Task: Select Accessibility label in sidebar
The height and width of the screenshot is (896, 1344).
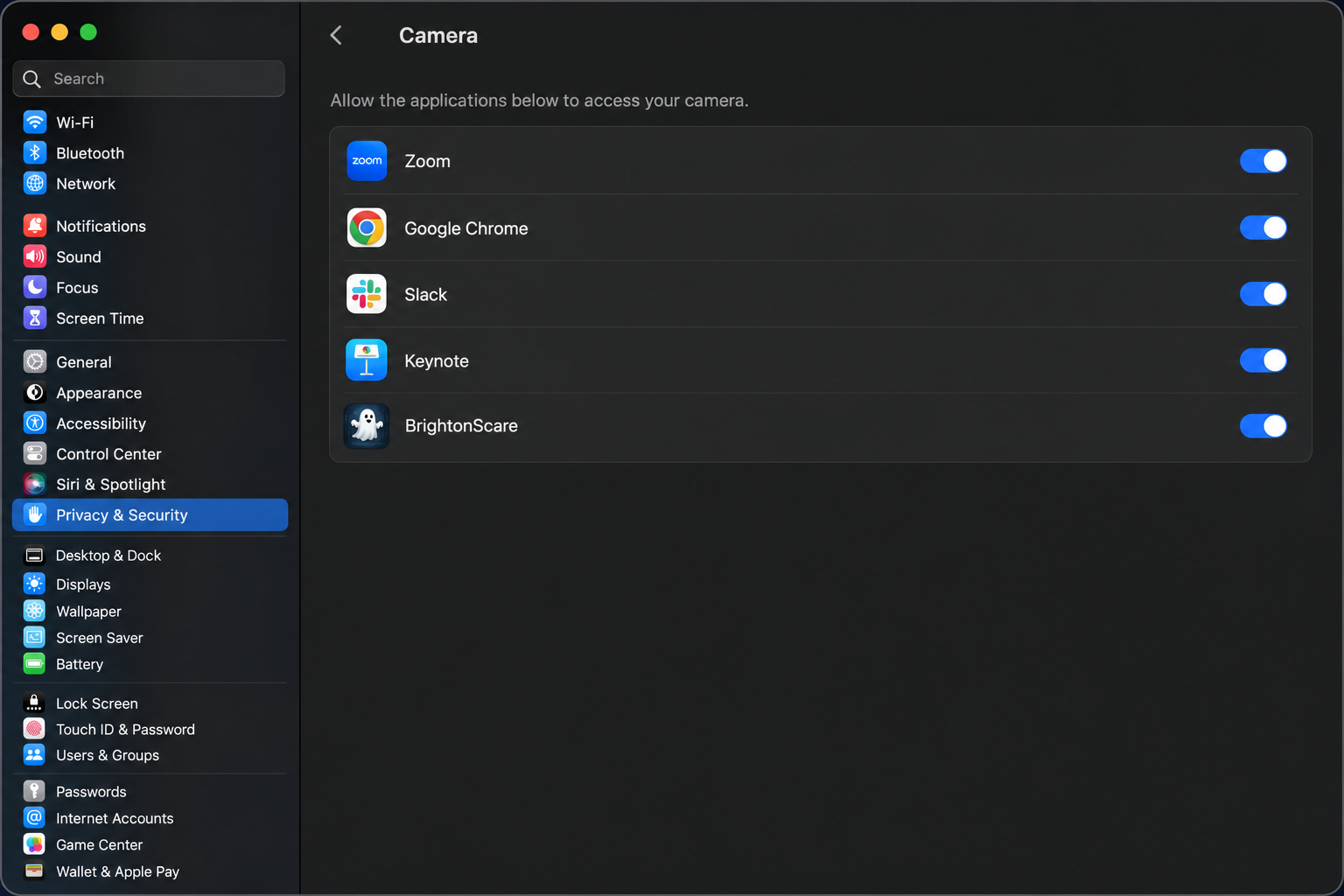Action: (x=101, y=423)
